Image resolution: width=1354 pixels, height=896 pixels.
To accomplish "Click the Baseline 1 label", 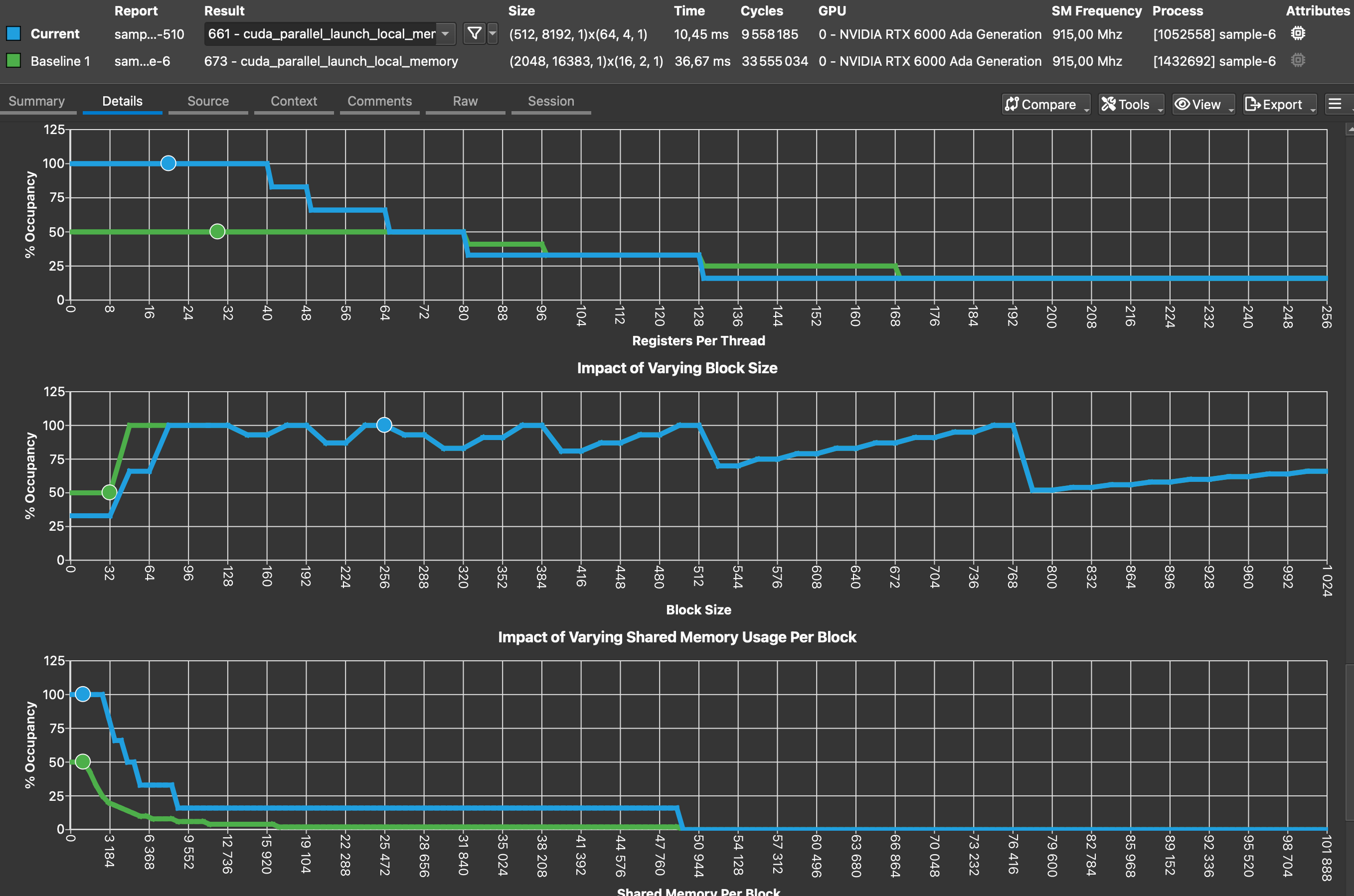I will (x=60, y=61).
